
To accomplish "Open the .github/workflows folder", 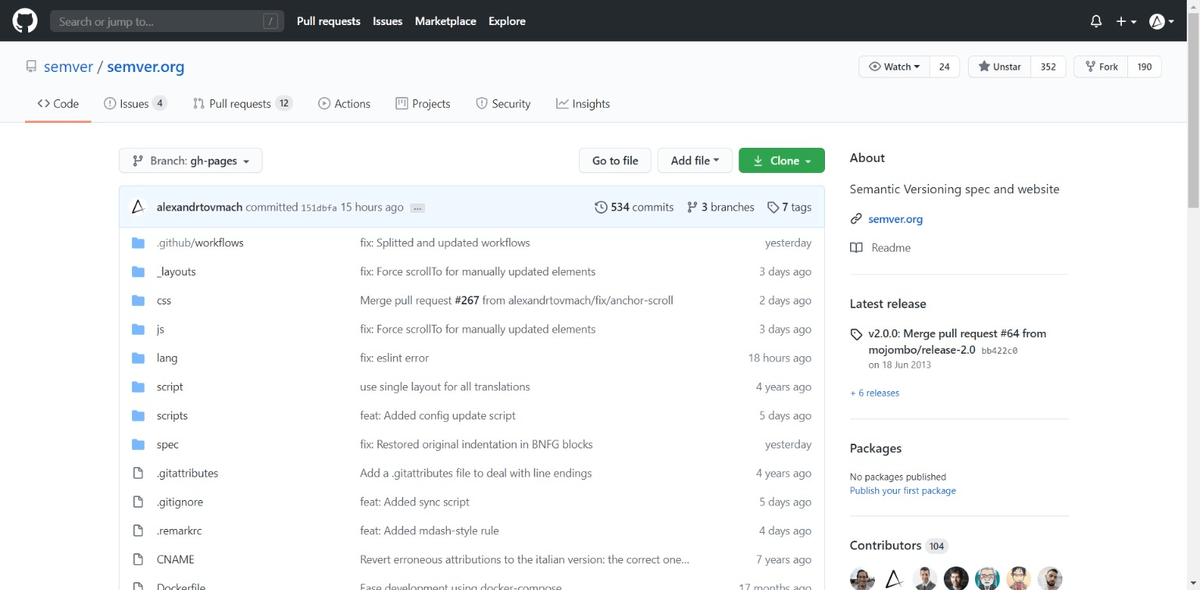I will pos(200,243).
